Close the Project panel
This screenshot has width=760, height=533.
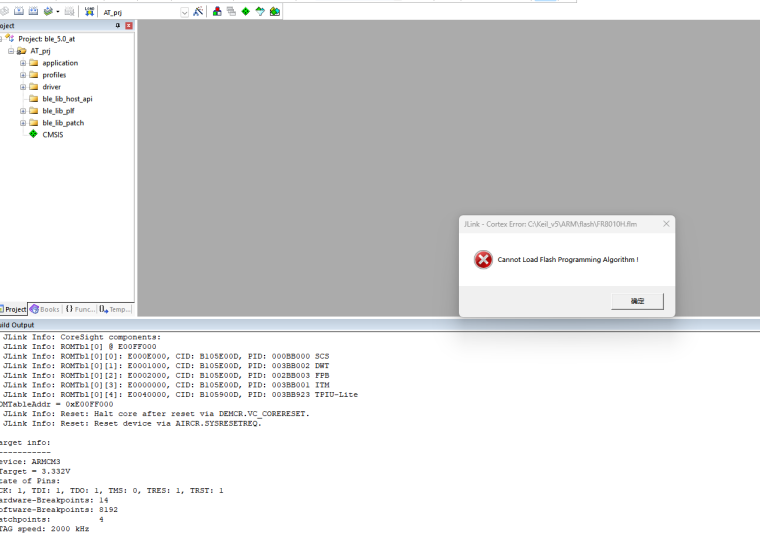129,26
